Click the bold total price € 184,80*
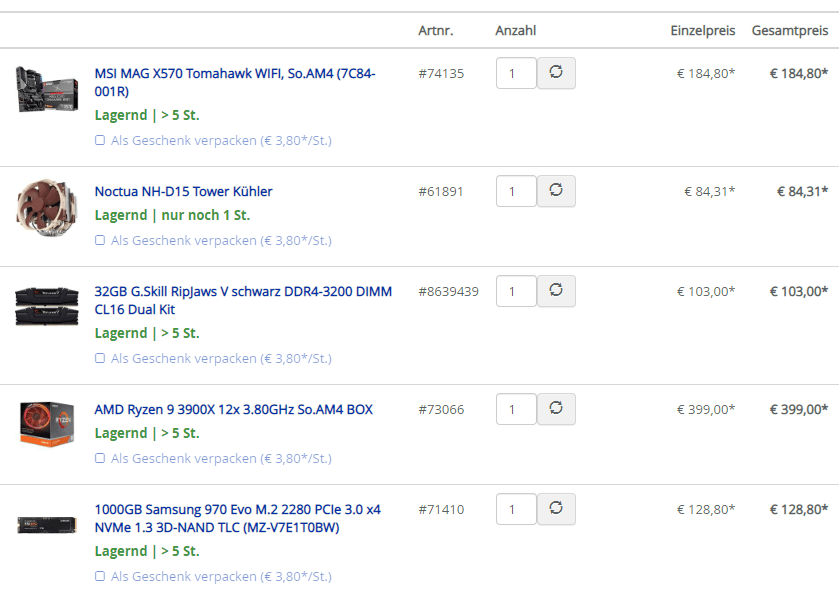This screenshot has height=591, width=839. coord(798,73)
